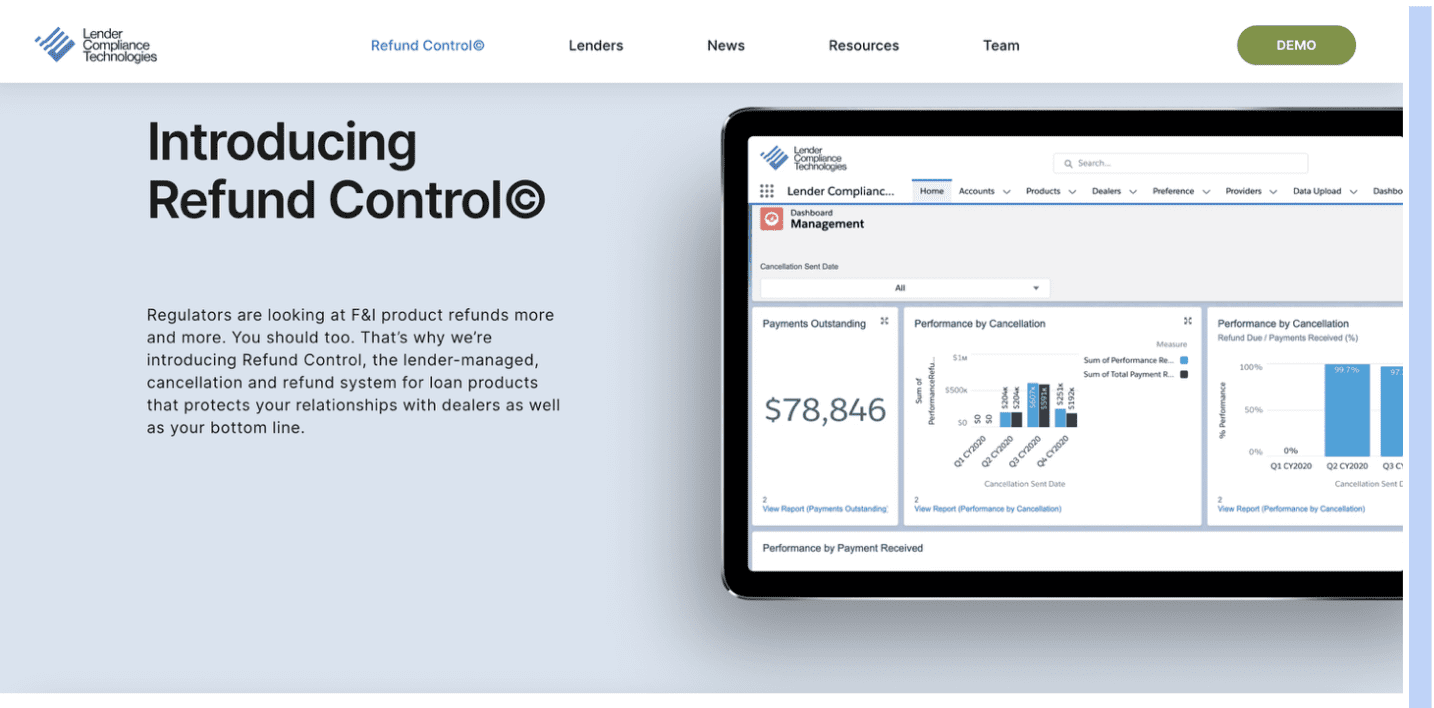Expand the Data Upload tab chevron

pos(1353,192)
